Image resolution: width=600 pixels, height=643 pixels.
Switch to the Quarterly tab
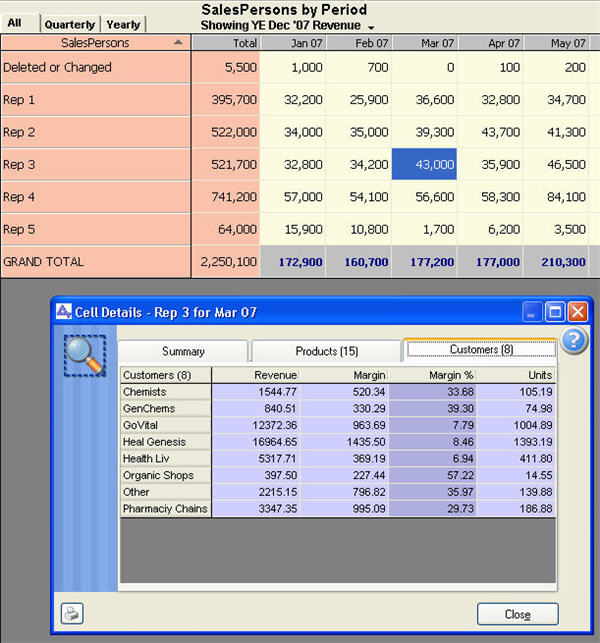(x=69, y=24)
